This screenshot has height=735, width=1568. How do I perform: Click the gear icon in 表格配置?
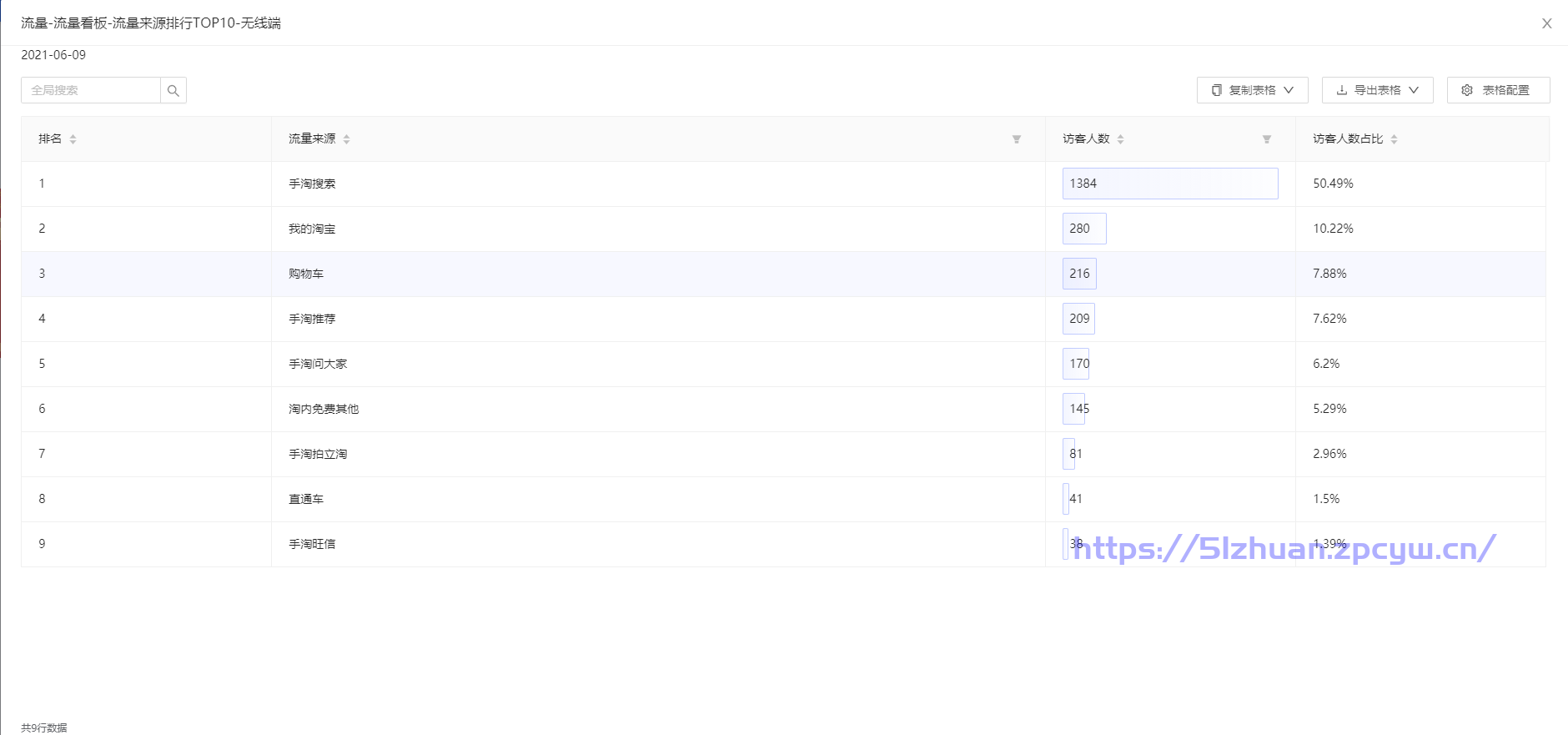tap(1467, 90)
